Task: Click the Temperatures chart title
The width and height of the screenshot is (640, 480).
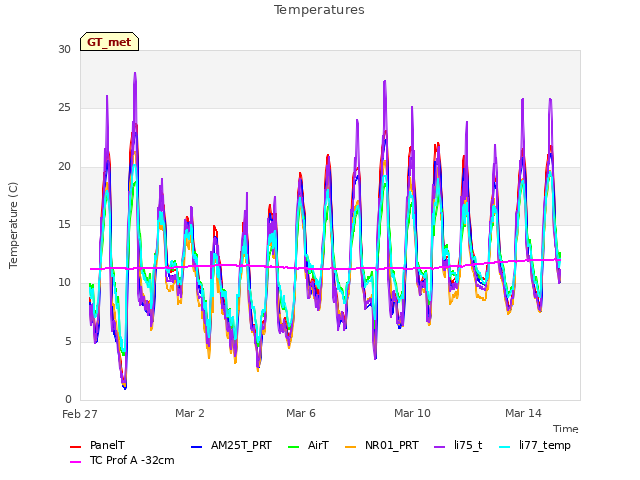Action: click(319, 10)
